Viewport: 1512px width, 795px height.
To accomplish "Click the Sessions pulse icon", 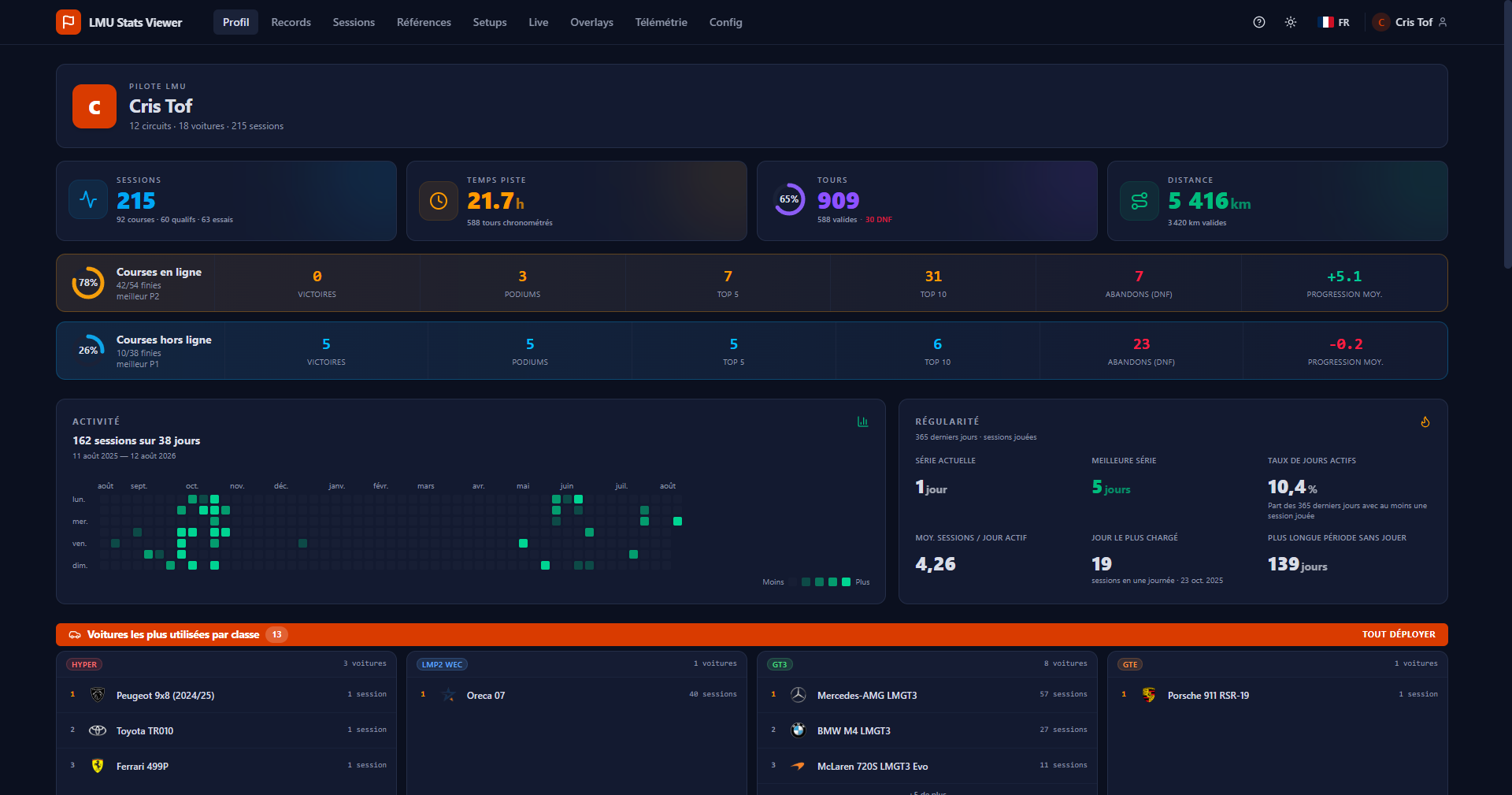I will pyautogui.click(x=88, y=200).
